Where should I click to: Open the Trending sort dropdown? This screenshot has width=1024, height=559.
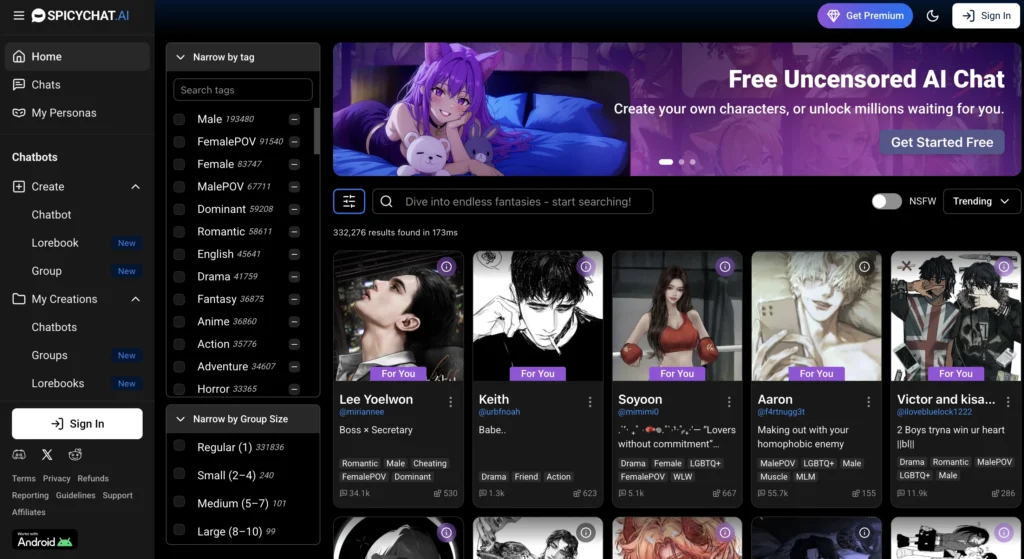981,201
